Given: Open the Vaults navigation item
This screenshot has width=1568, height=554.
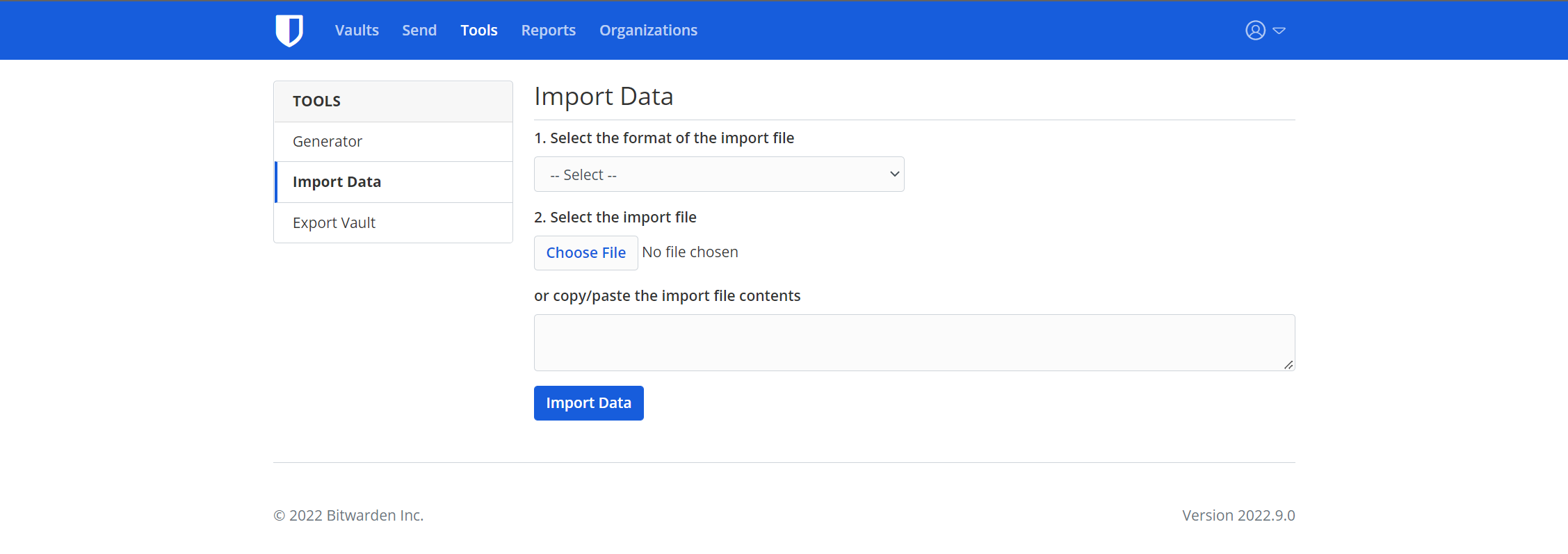Looking at the screenshot, I should pyautogui.click(x=357, y=31).
